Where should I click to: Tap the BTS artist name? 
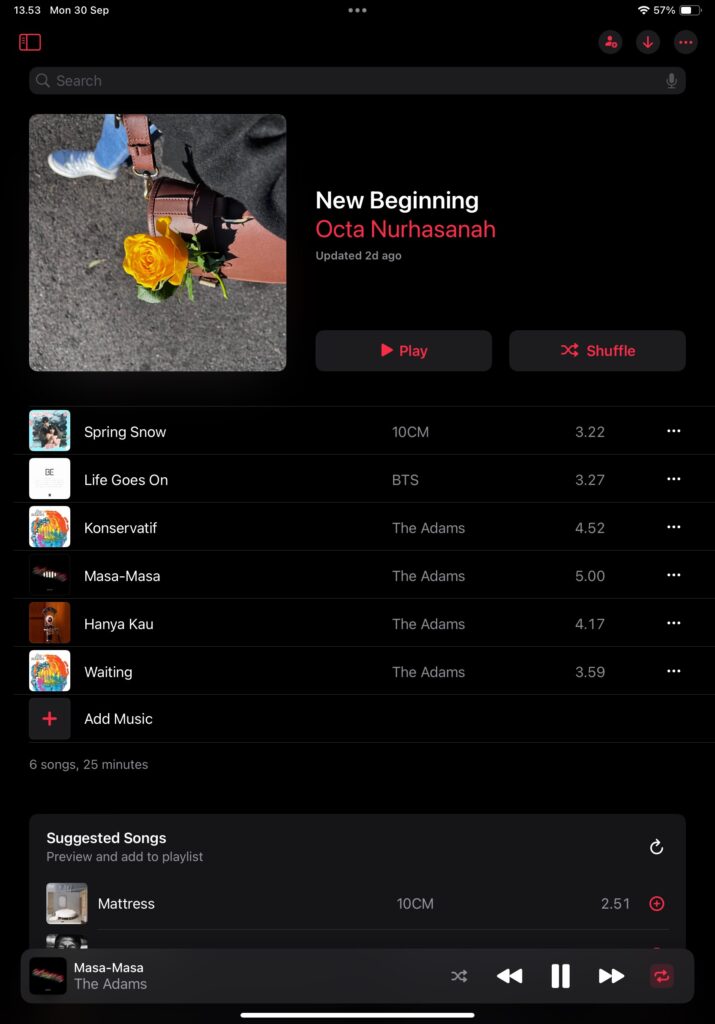tap(405, 480)
